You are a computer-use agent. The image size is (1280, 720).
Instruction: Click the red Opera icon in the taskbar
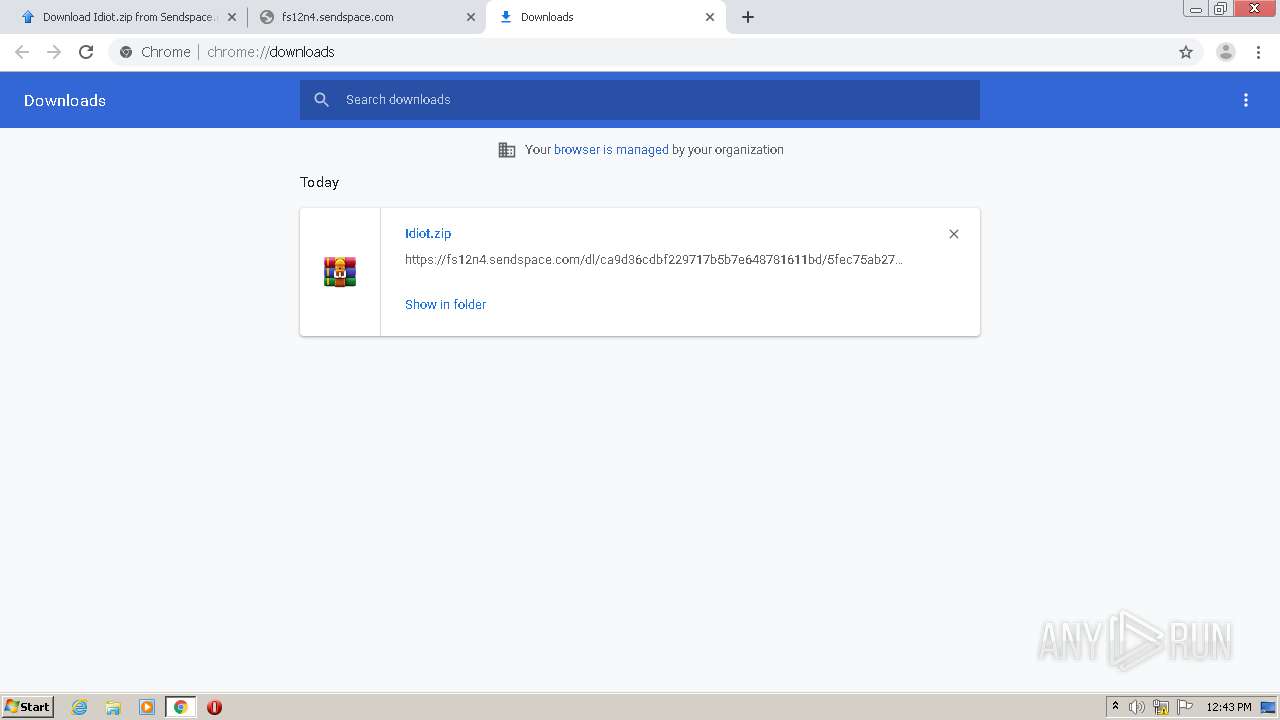[214, 707]
